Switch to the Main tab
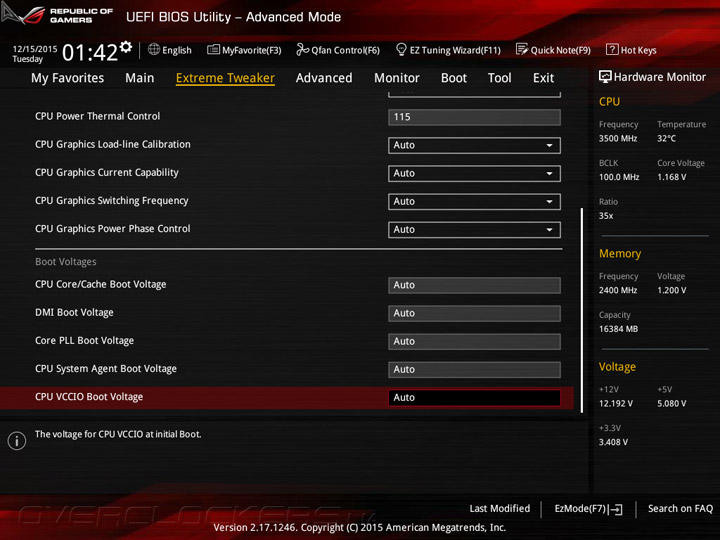 tap(140, 78)
